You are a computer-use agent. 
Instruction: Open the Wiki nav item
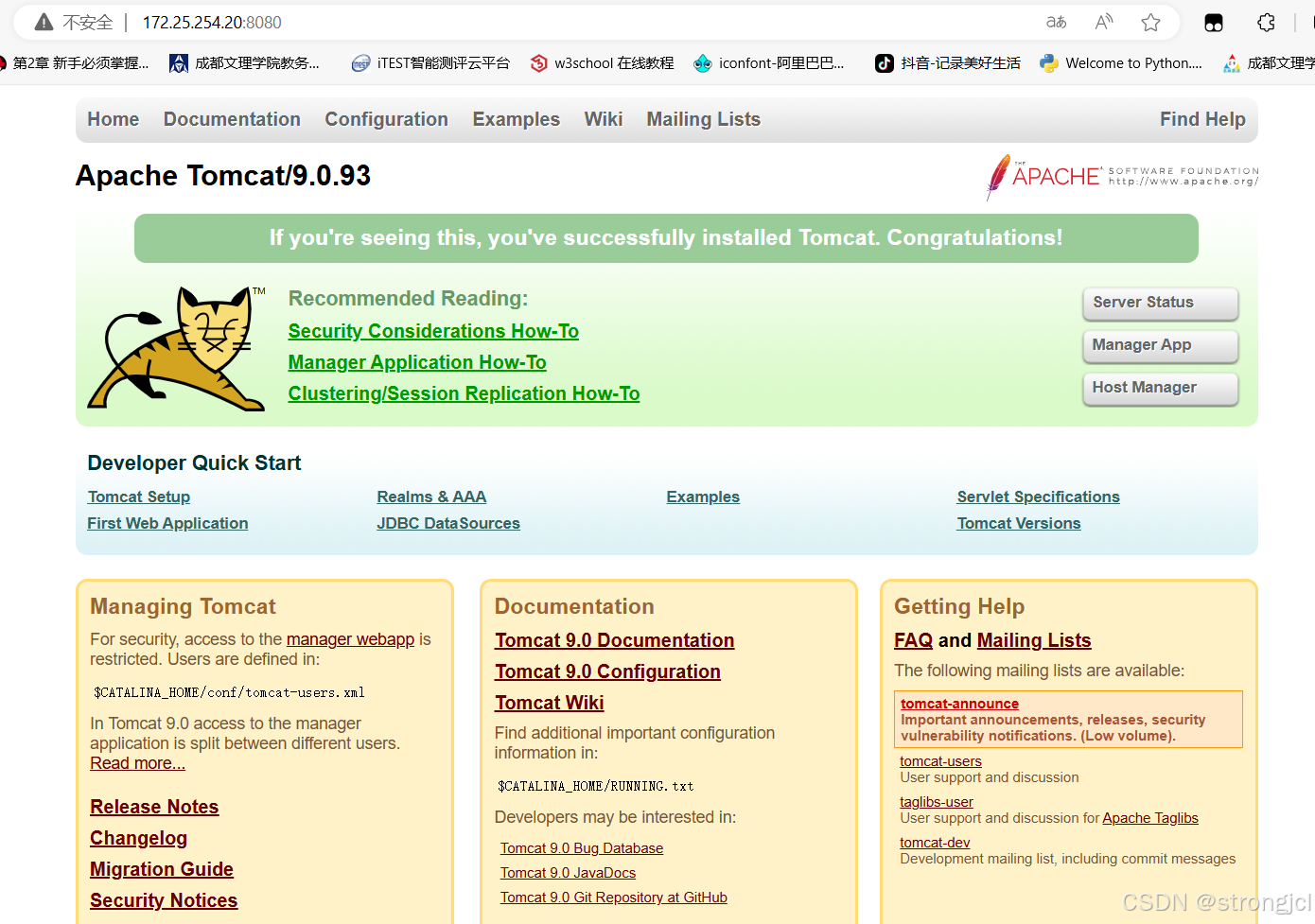click(603, 119)
